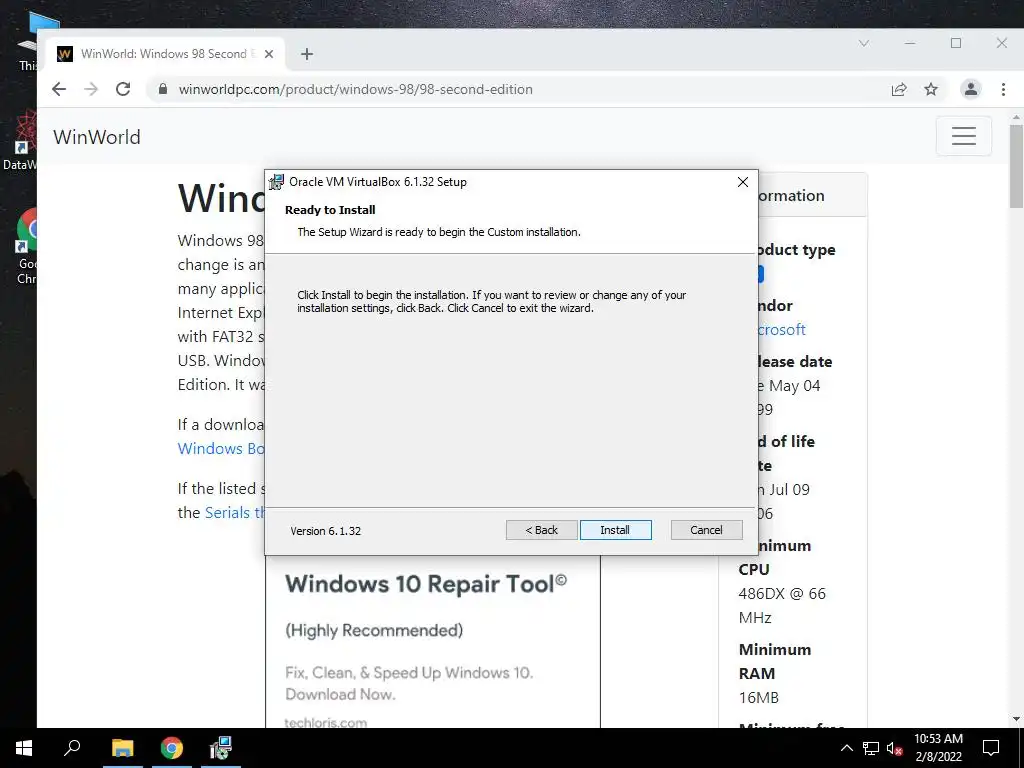
Task: Minimize the Chrome window
Action: [x=910, y=43]
